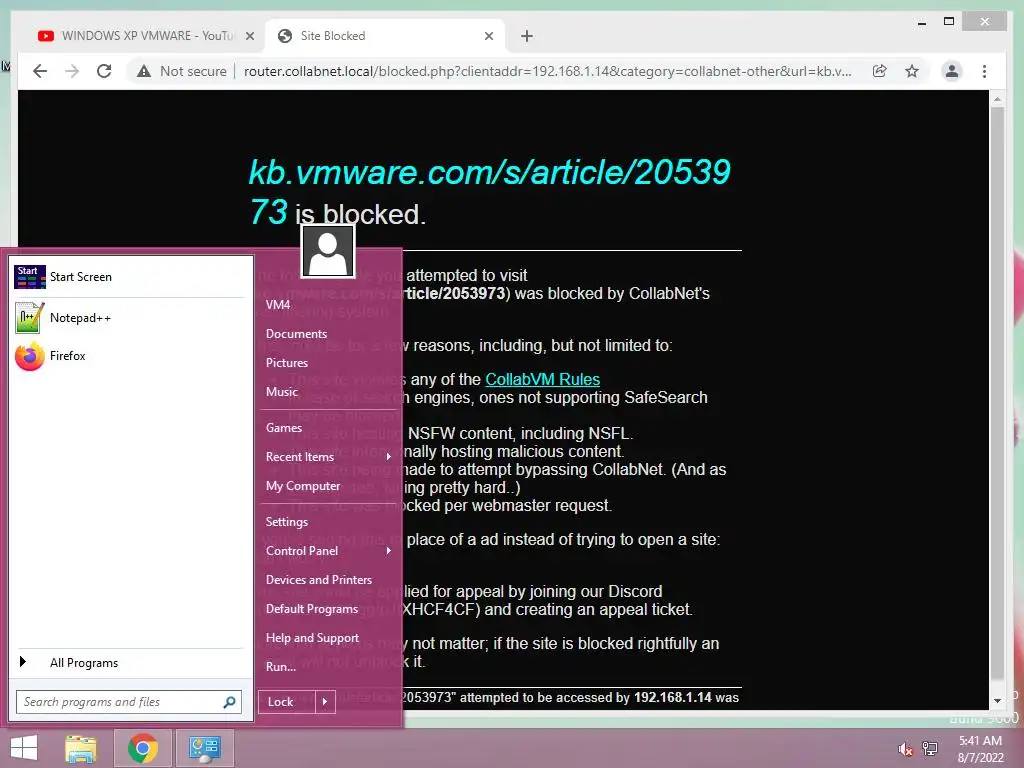Close the Site Blocked tab

pos(488,36)
